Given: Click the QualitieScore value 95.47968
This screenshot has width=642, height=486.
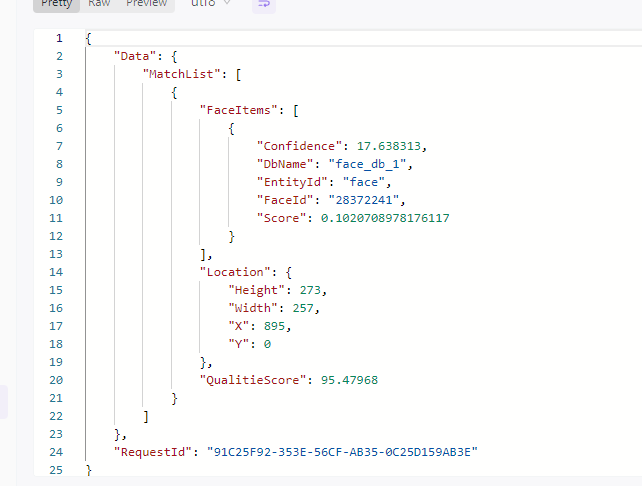Looking at the screenshot, I should (x=349, y=380).
